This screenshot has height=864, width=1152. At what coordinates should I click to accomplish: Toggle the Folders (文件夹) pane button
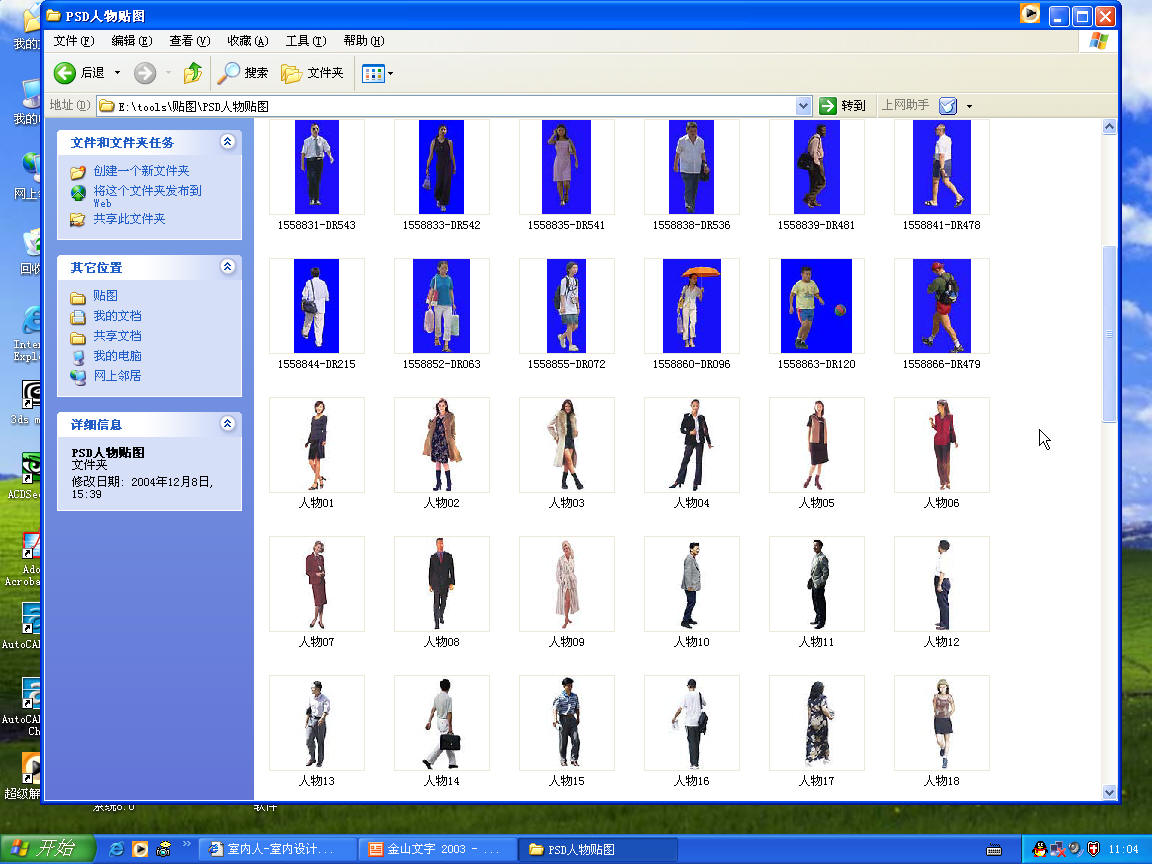click(312, 73)
